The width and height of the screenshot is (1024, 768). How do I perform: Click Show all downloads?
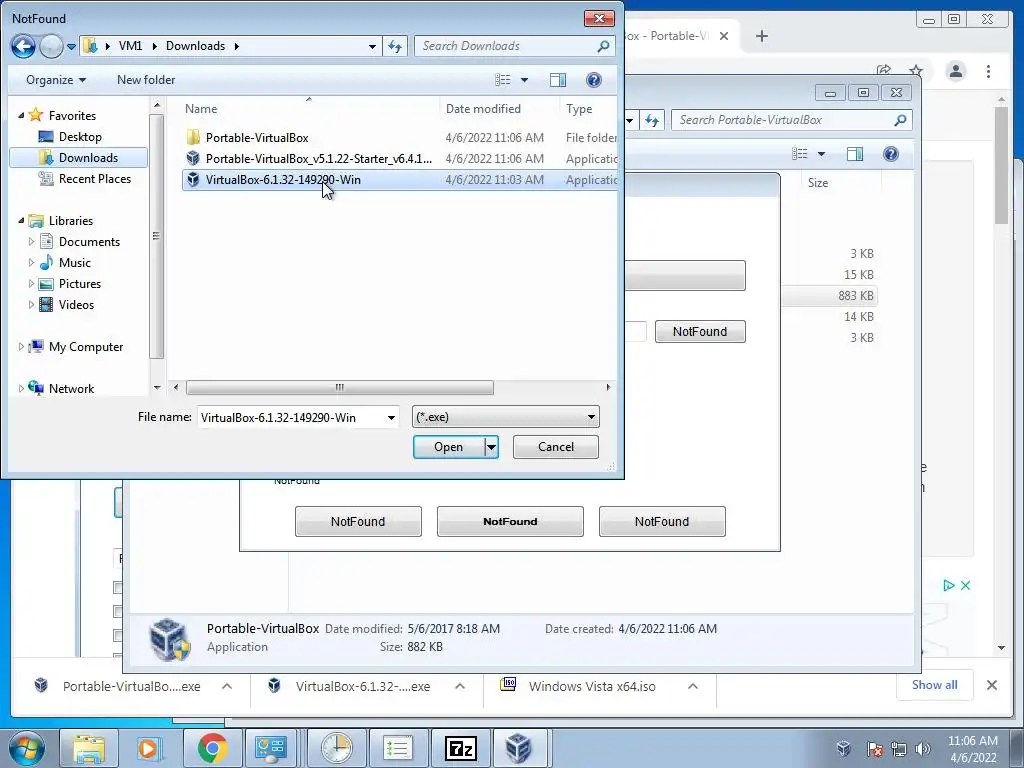935,685
